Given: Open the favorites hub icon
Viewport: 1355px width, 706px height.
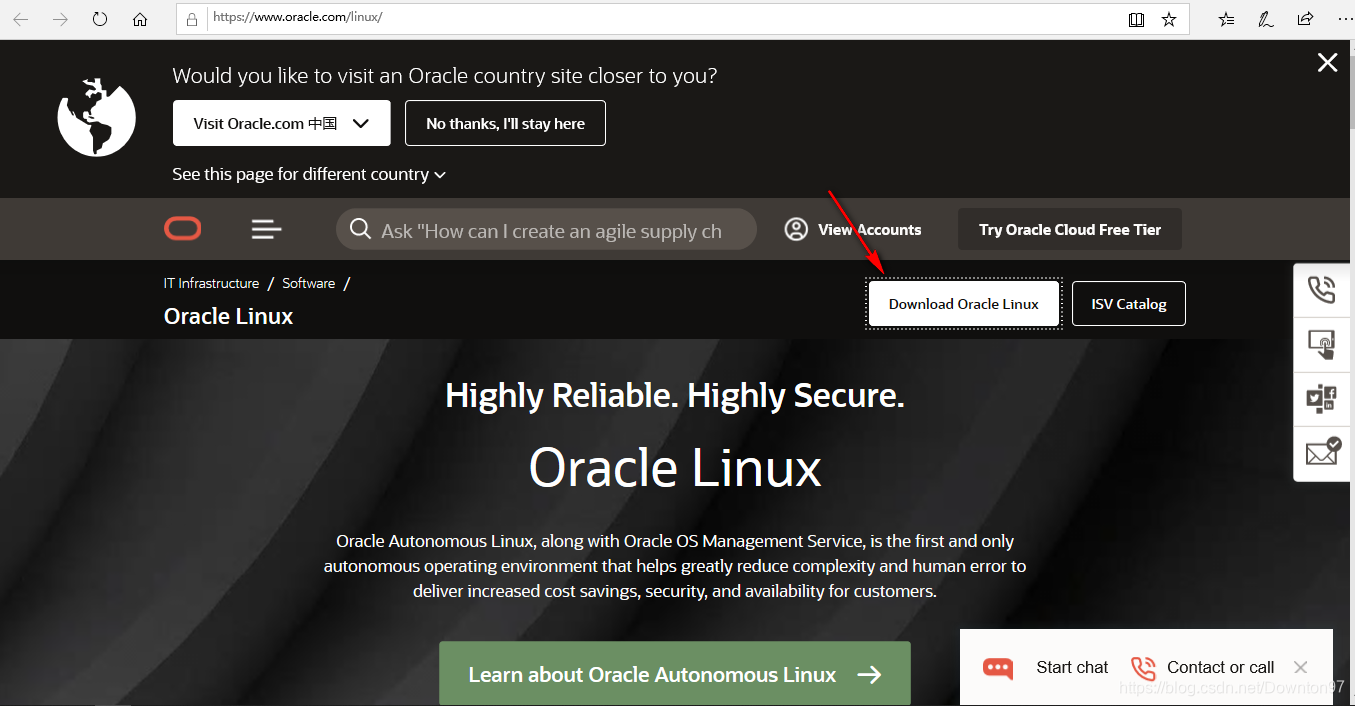Looking at the screenshot, I should (x=1227, y=19).
